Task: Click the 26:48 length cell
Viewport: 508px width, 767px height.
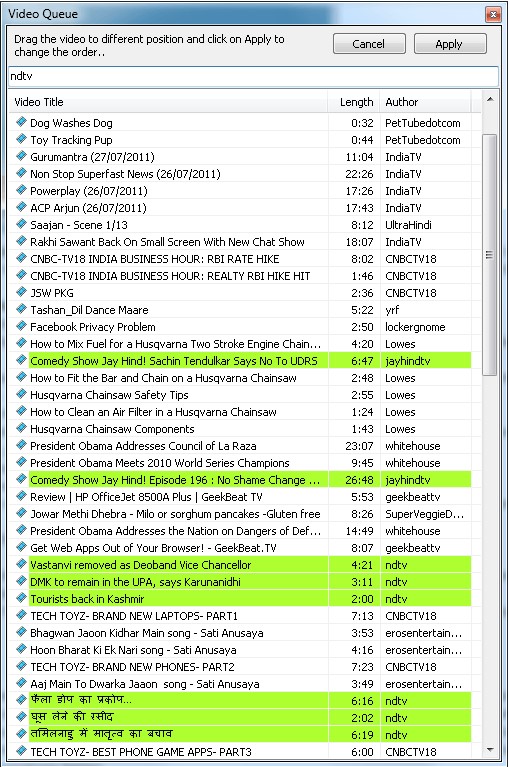Action: tap(359, 480)
